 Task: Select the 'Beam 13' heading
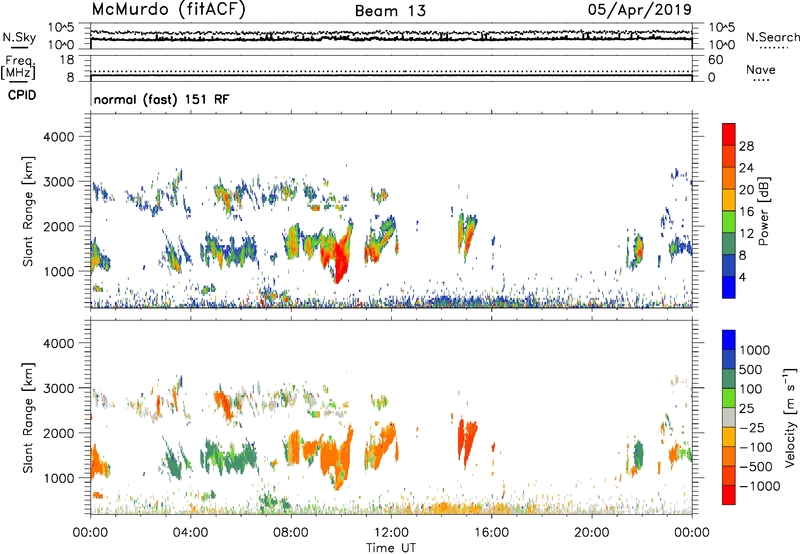pyautogui.click(x=390, y=11)
